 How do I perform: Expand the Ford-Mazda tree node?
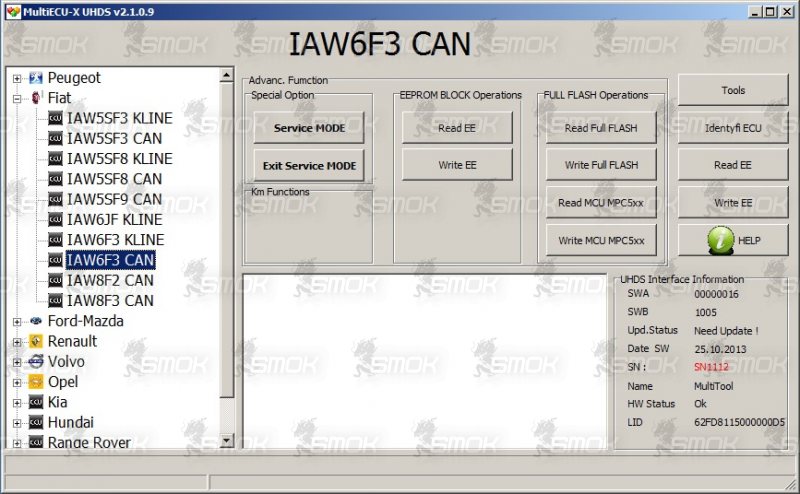click(17, 322)
